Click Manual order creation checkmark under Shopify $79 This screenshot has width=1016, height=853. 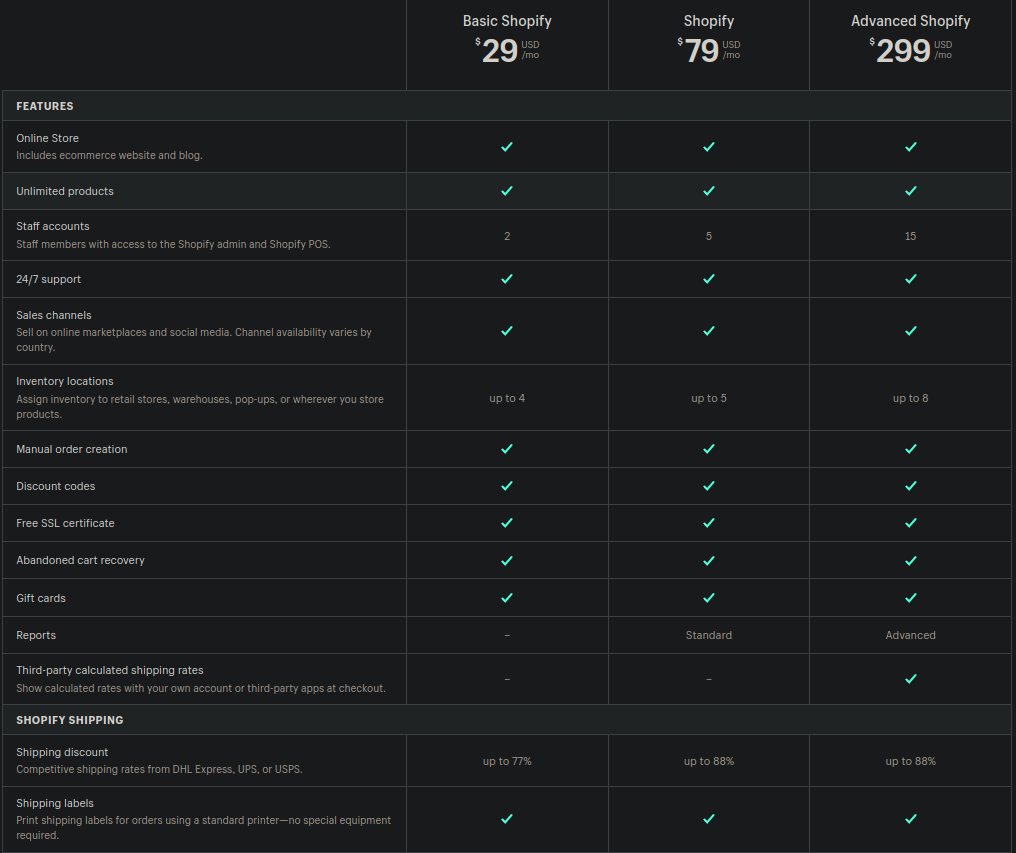coord(709,449)
